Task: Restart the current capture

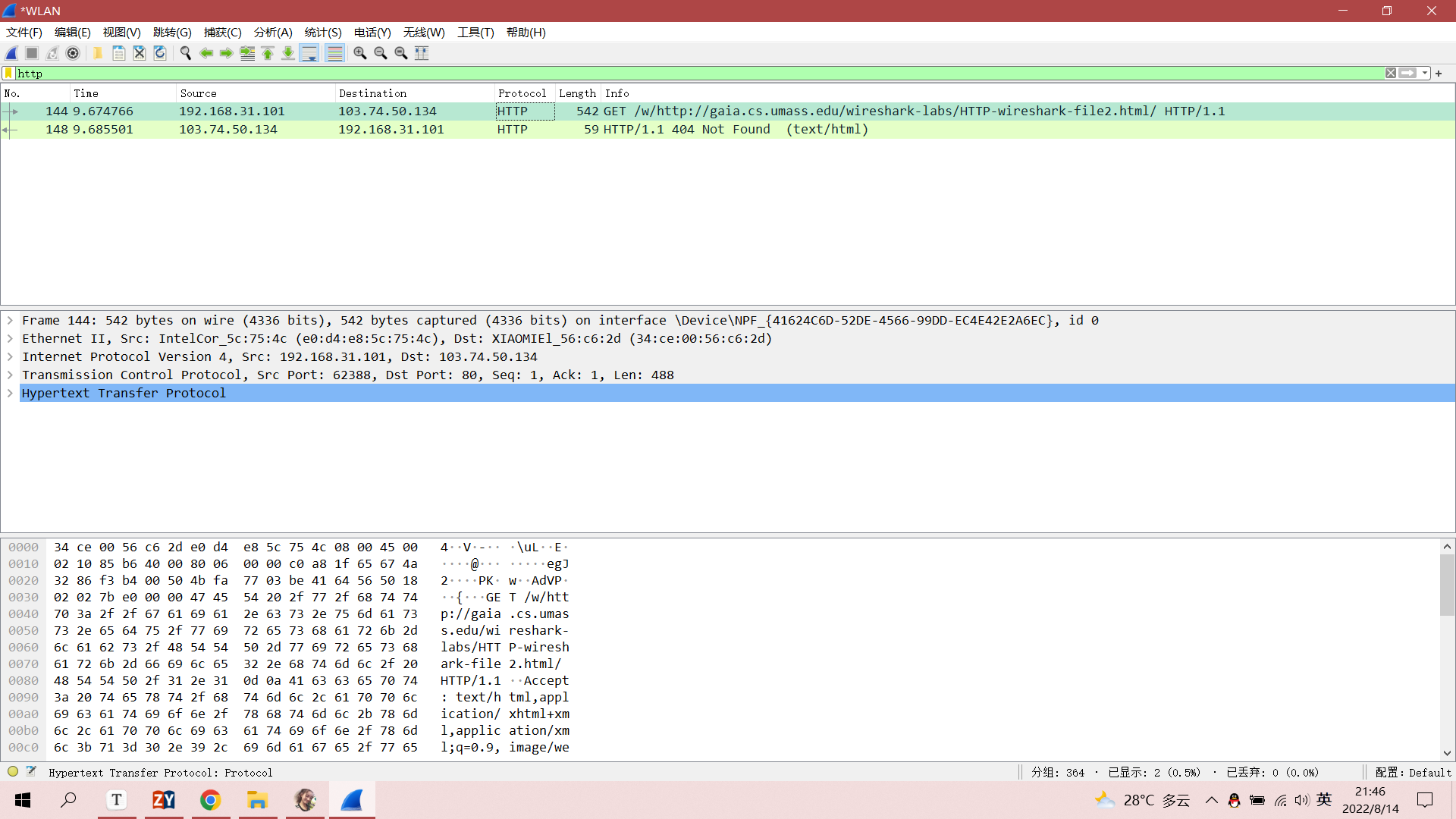Action: (x=52, y=53)
